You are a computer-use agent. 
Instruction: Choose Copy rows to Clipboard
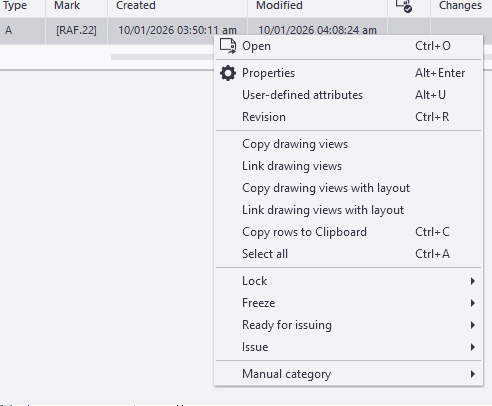348,232
